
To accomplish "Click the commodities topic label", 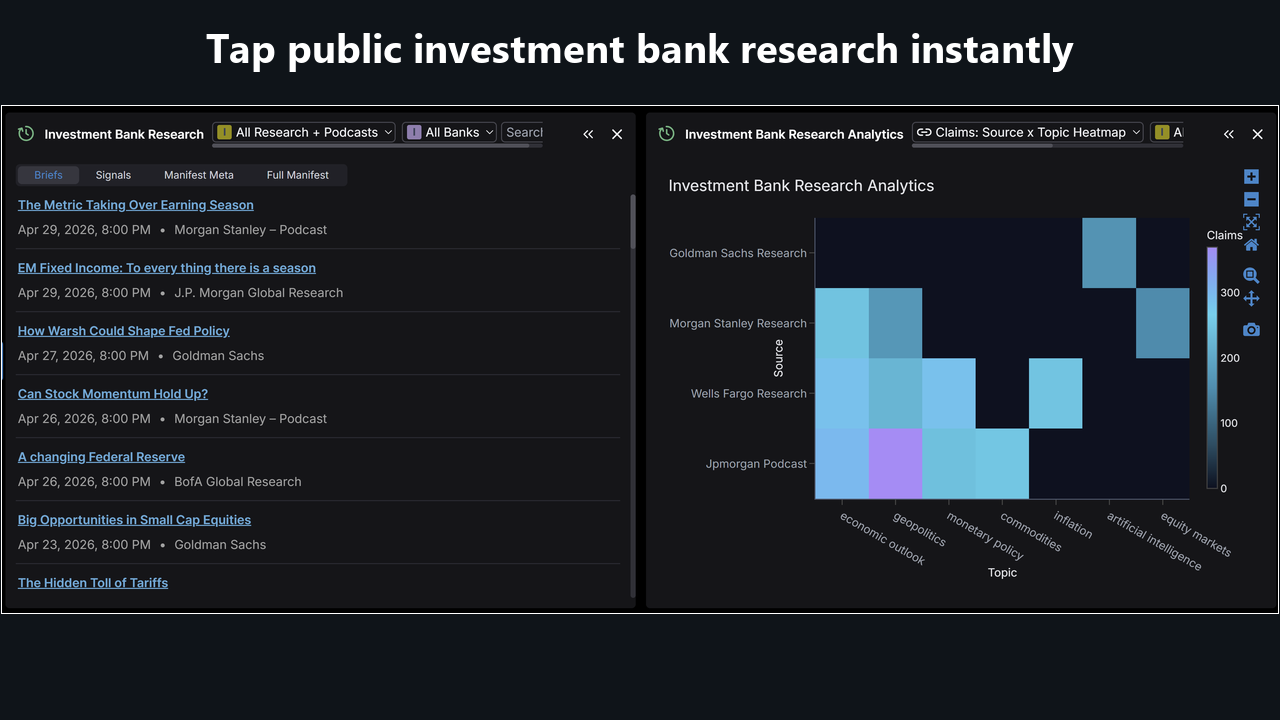I will pyautogui.click(x=1031, y=530).
